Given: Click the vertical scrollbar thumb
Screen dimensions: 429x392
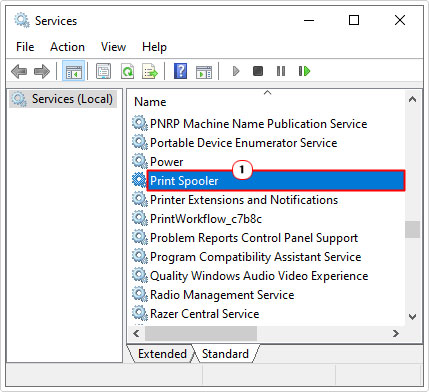Looking at the screenshot, I should point(412,230).
